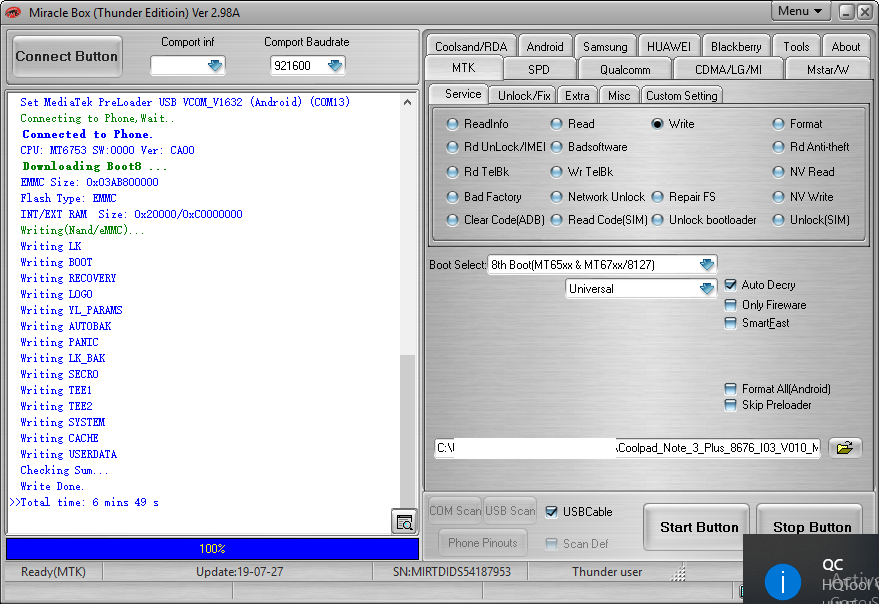Click the 100% progress bar
The image size is (879, 604).
pos(212,548)
